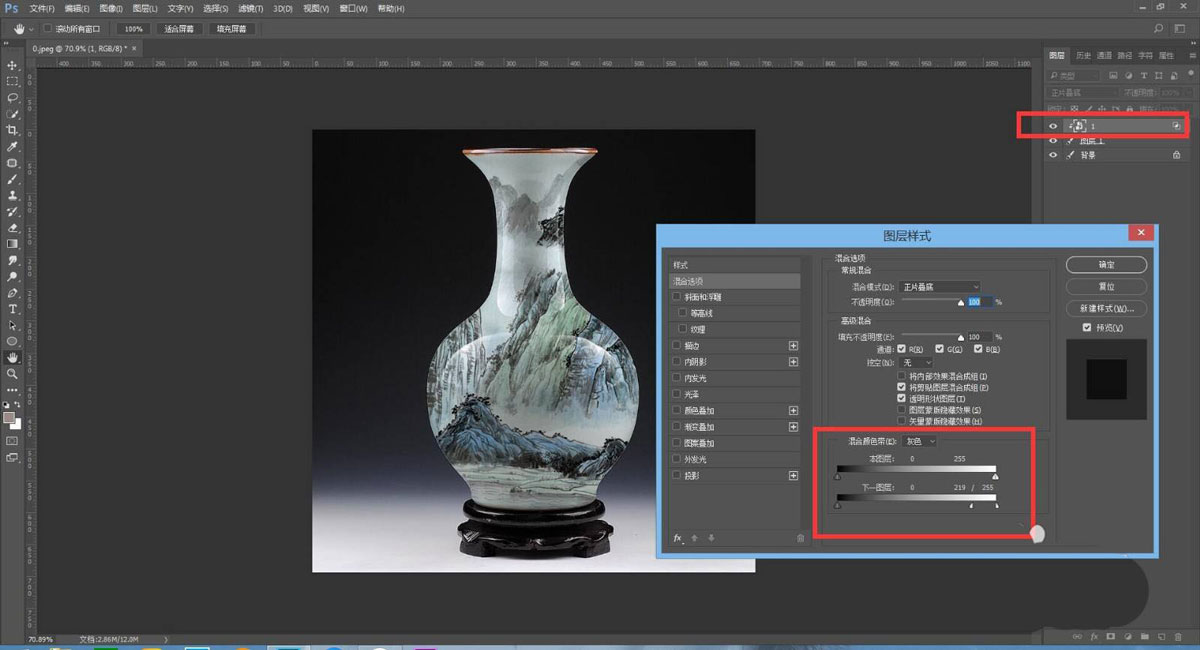1200x650 pixels.
Task: Click the 确定 button in Layer Style dialog
Action: [x=1106, y=265]
